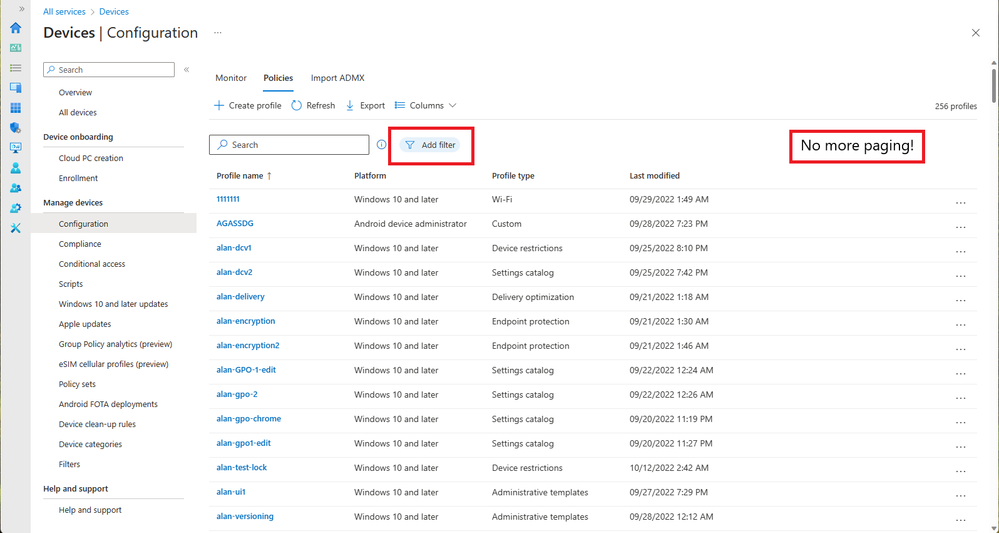999x533 pixels.
Task: Open Compliance menu item
Action: click(80, 244)
